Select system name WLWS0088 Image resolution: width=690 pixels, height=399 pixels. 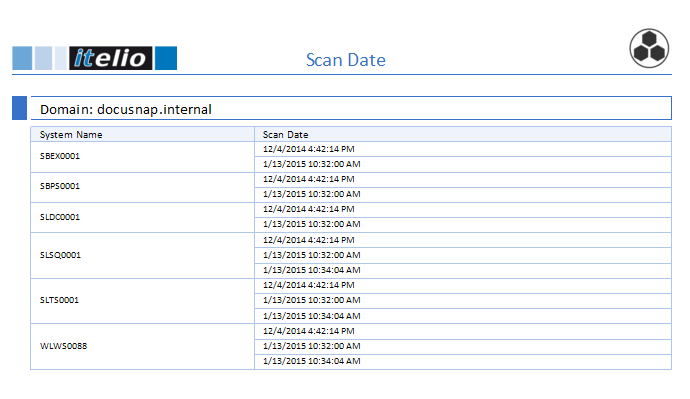coord(63,346)
